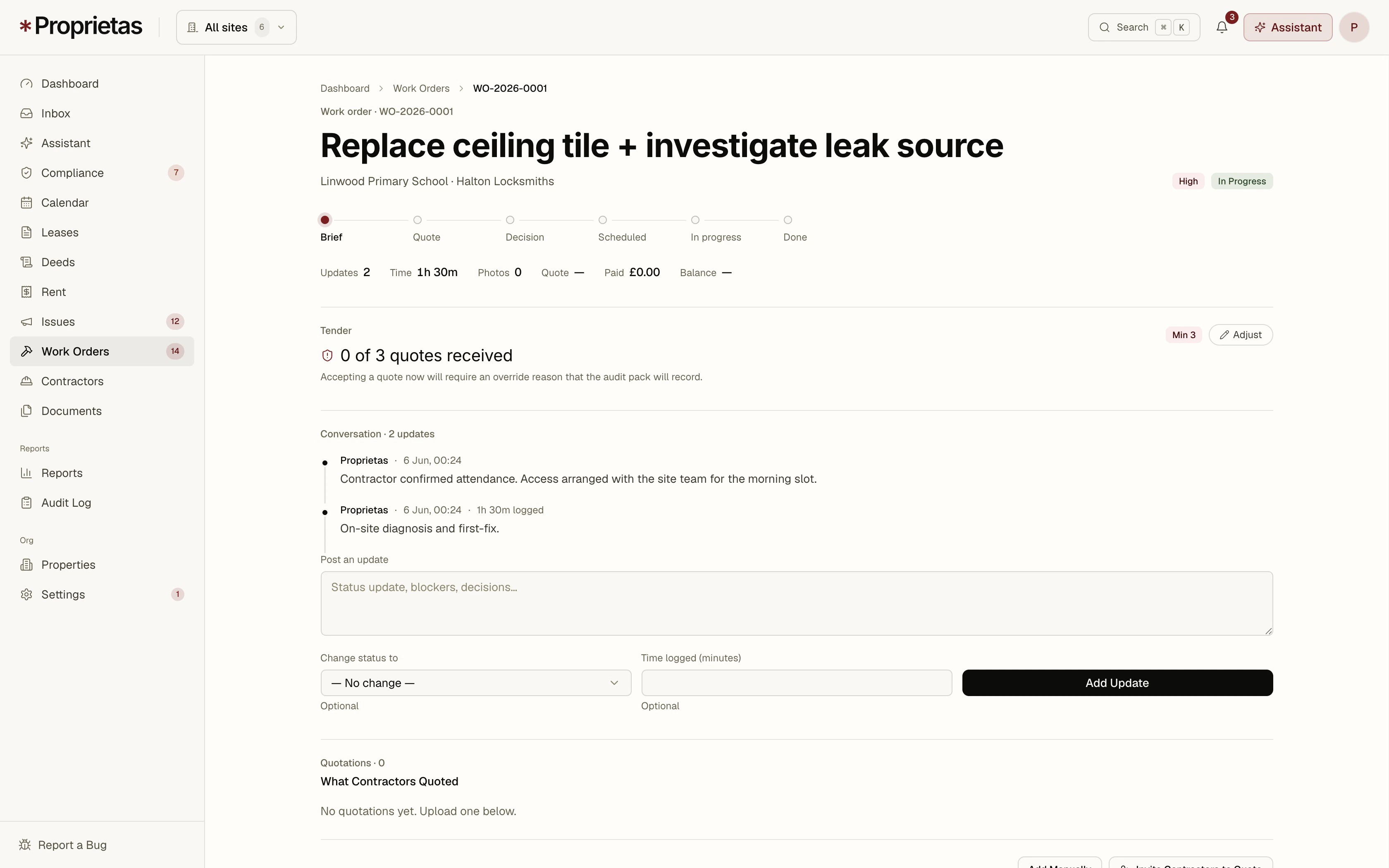The image size is (1389, 868).
Task: Click the Time logged minutes field
Action: 797,683
